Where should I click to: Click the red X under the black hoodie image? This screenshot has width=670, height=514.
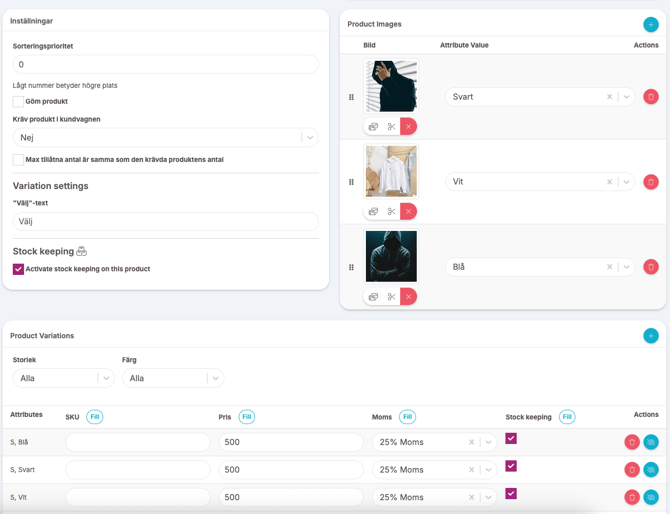(408, 127)
